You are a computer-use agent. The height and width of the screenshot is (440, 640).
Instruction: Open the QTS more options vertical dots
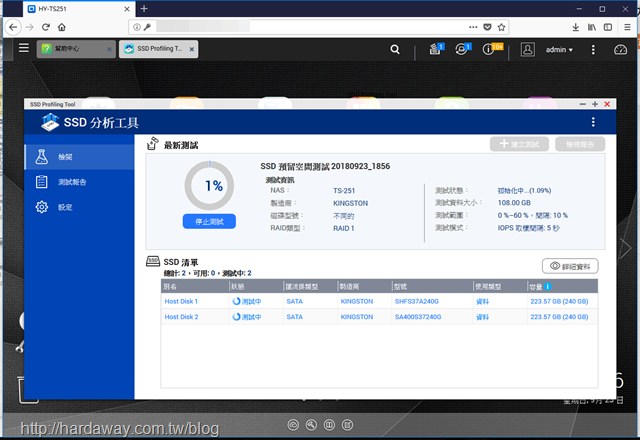click(x=593, y=49)
